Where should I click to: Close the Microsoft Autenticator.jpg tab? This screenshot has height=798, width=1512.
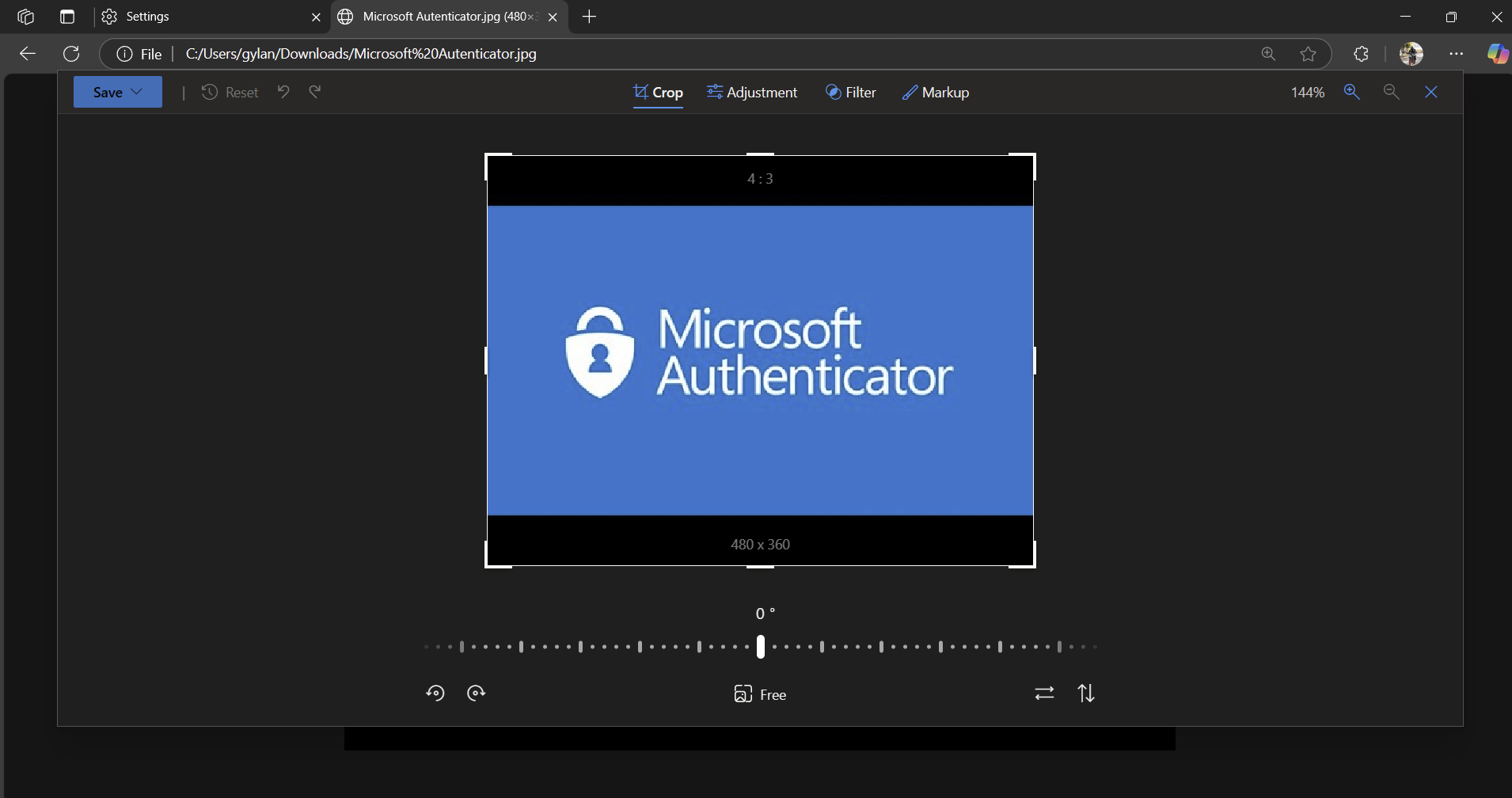[x=553, y=17]
